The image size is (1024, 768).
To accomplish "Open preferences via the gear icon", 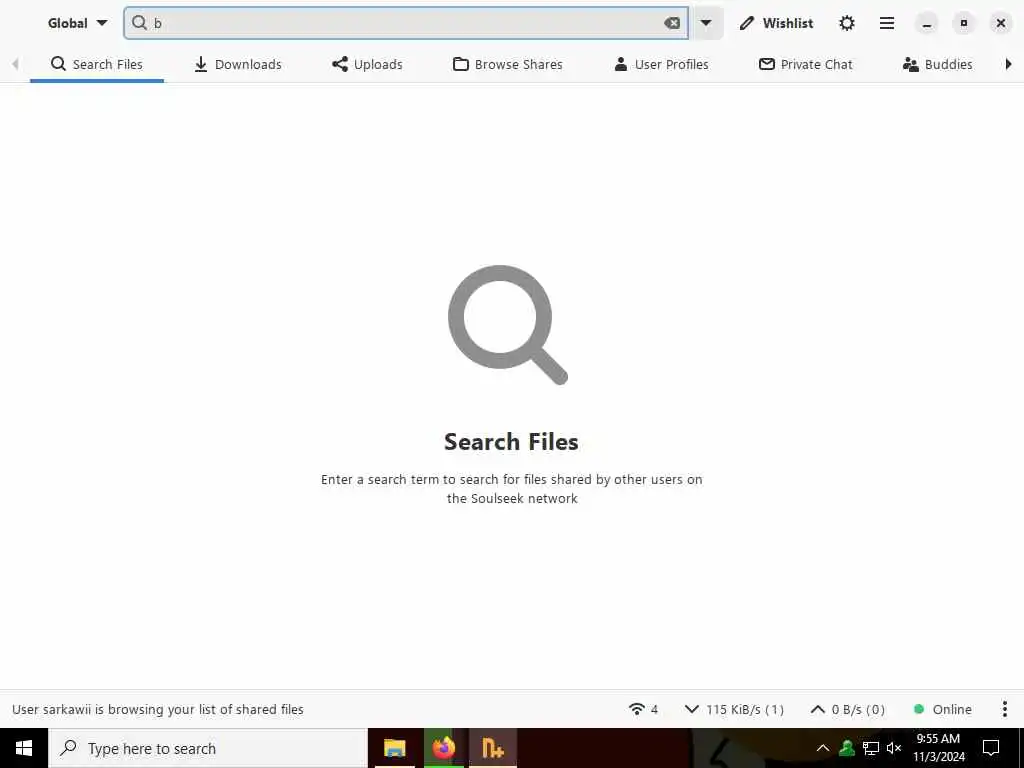I will [847, 23].
